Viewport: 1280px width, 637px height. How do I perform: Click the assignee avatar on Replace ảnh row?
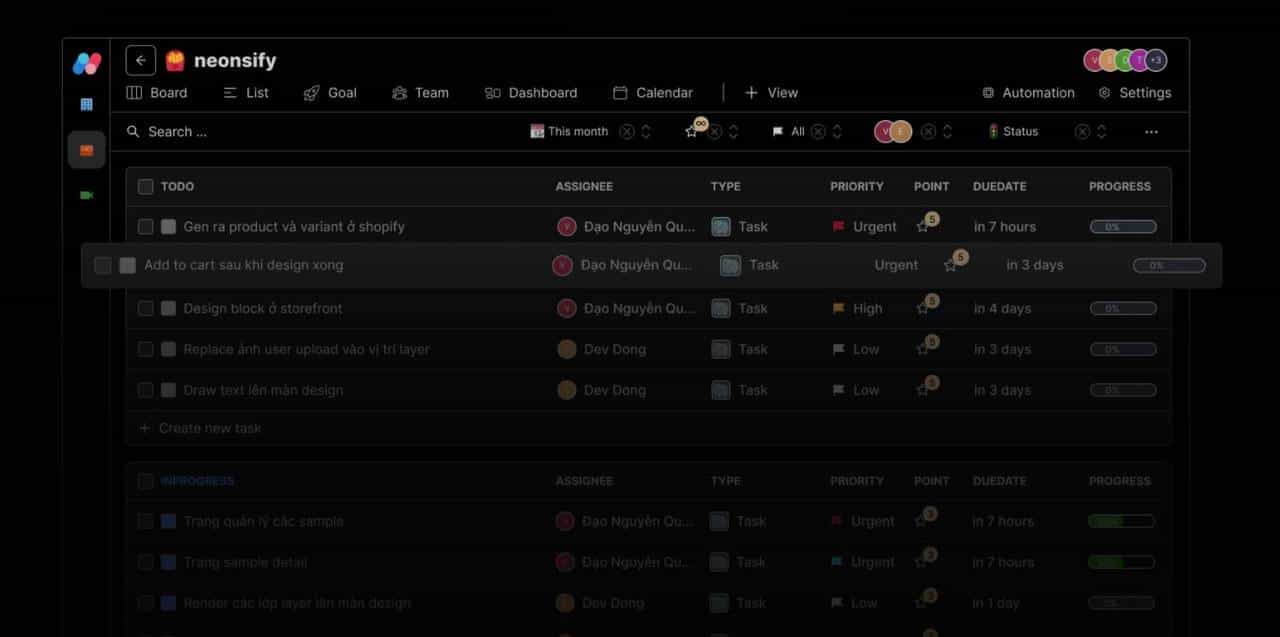pos(567,349)
